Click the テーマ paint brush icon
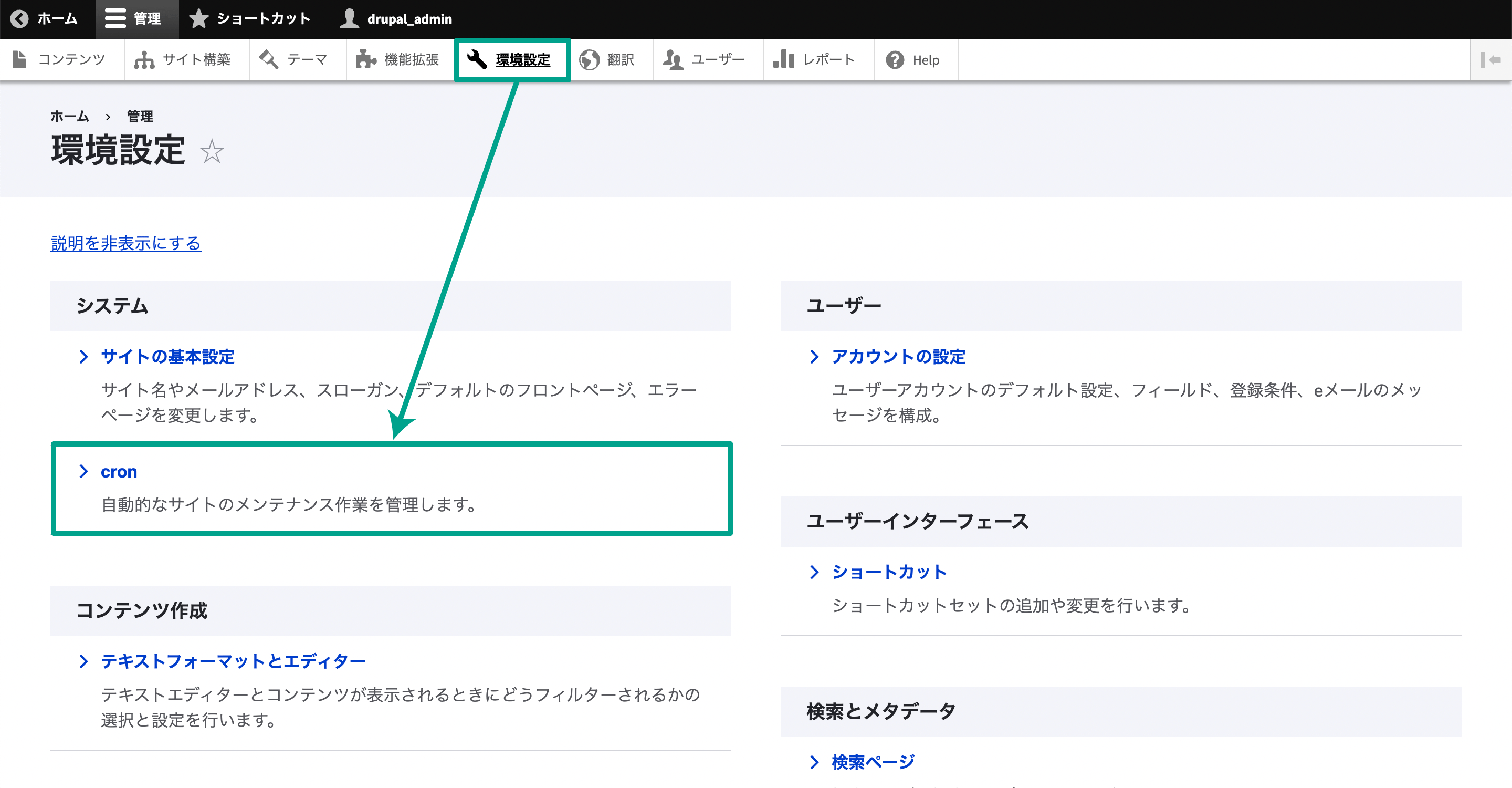 (x=268, y=59)
